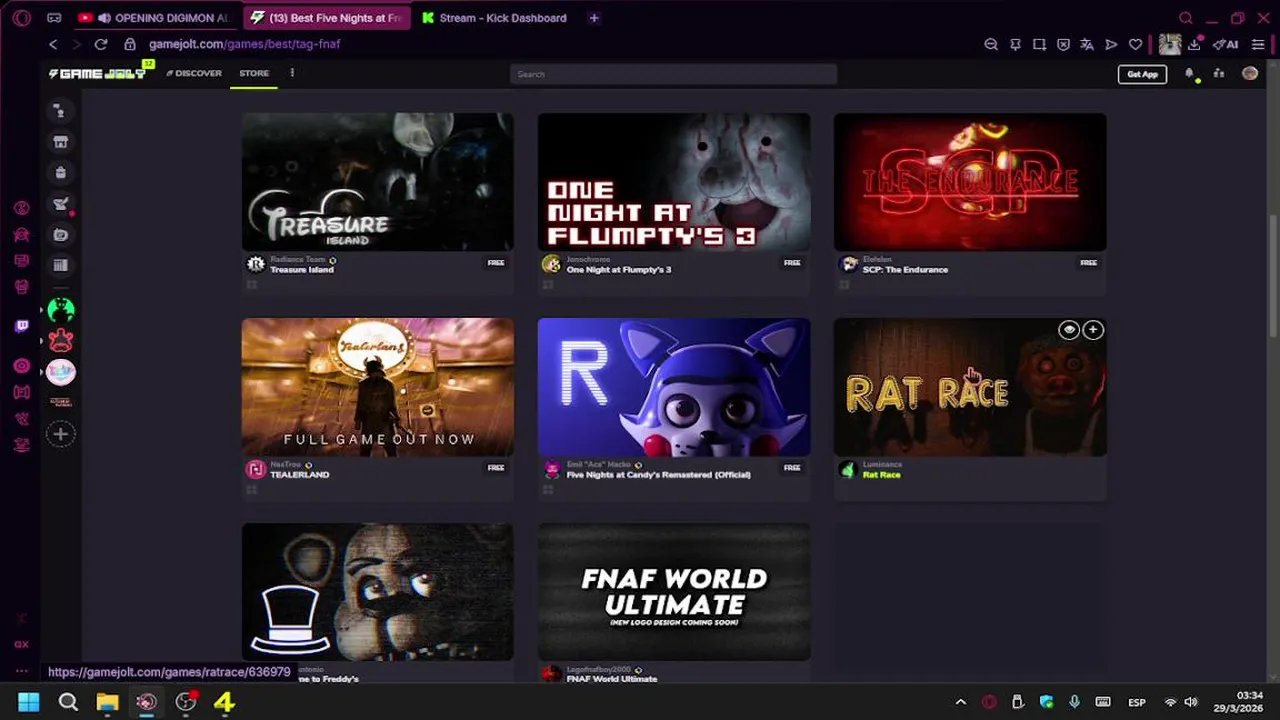1280x720 pixels.
Task: Open the red creature community avatar
Action: [x=61, y=341]
